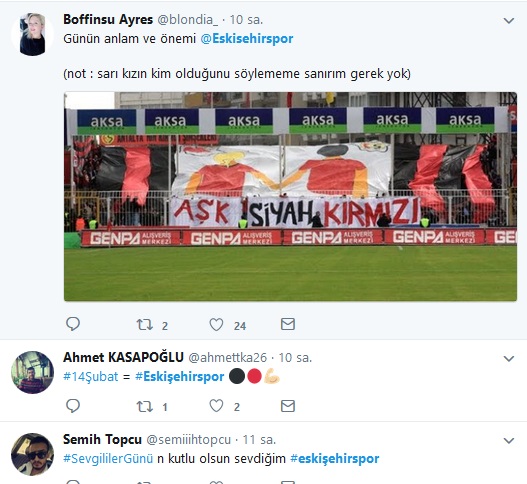Like the tweet with 24 likes

click(x=216, y=325)
